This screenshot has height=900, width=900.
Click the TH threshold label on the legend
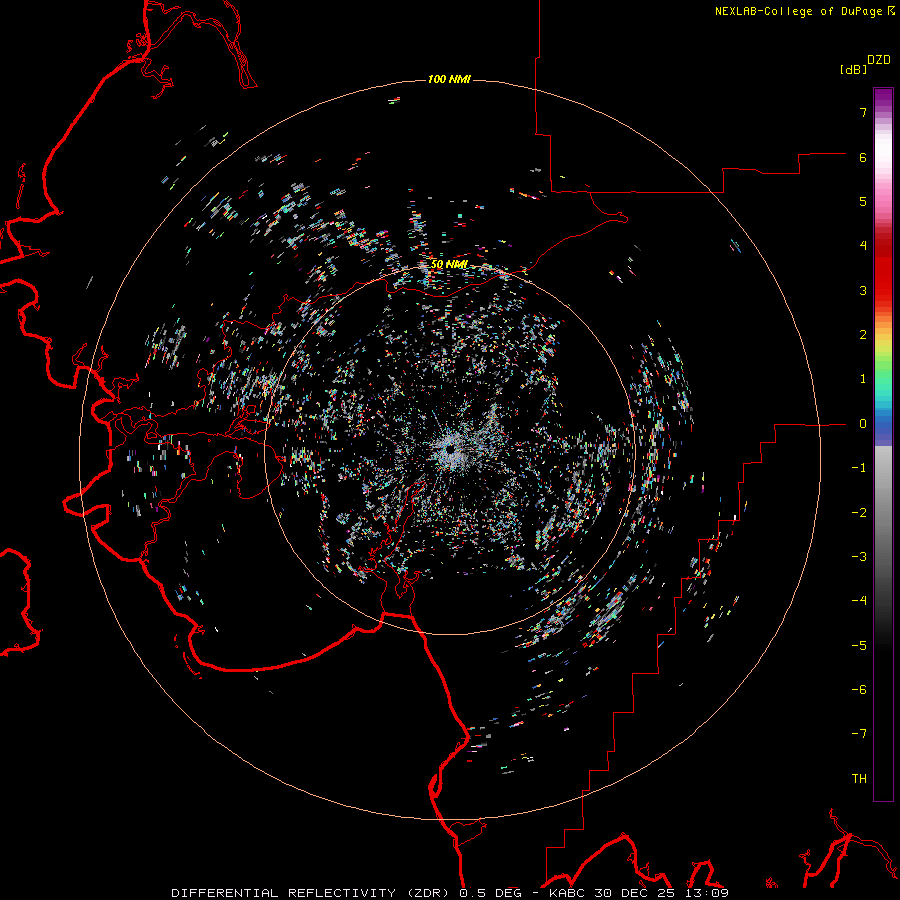[x=859, y=779]
